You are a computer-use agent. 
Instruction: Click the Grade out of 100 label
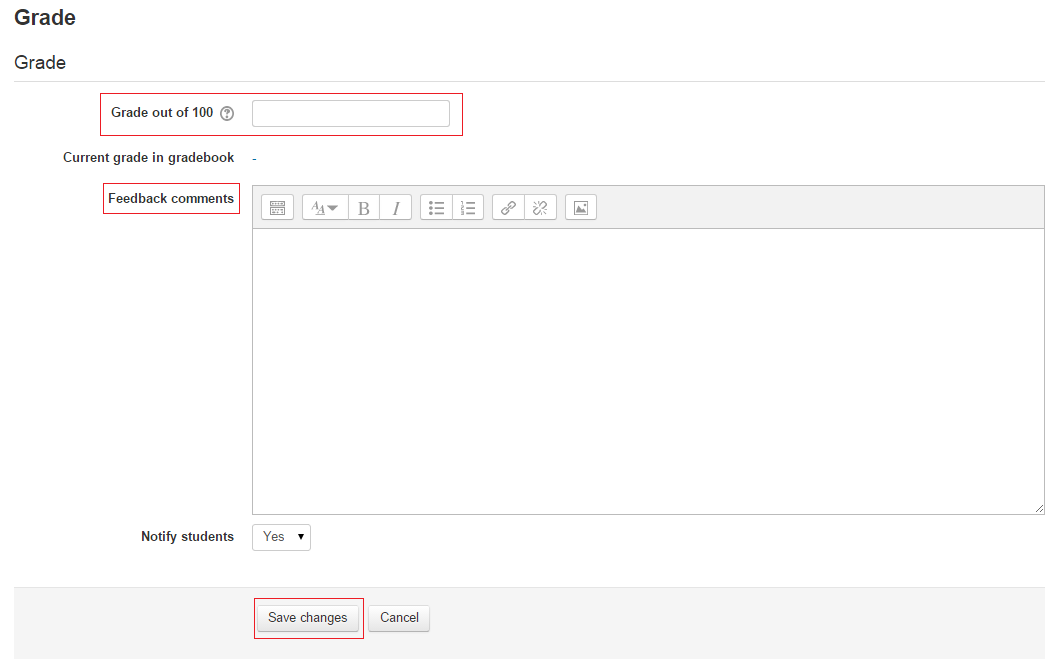(162, 113)
